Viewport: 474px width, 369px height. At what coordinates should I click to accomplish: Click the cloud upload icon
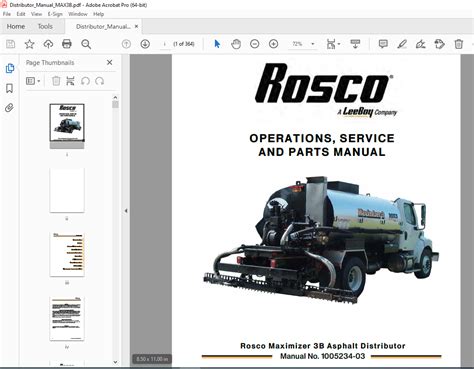tap(48, 44)
